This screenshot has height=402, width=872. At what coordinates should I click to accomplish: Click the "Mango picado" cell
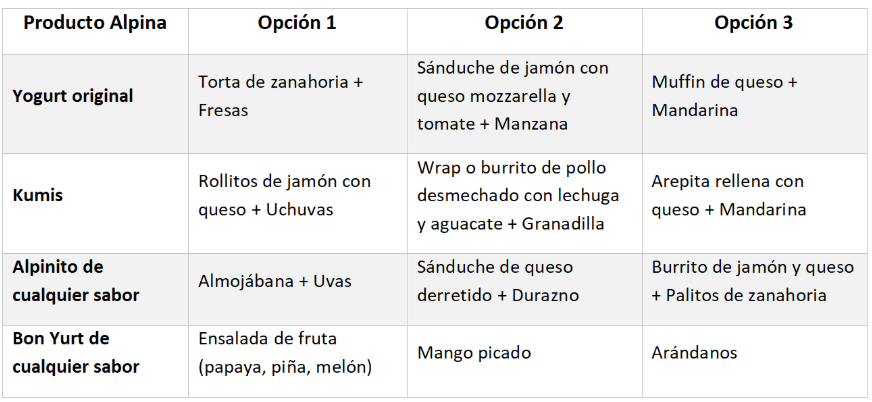474,353
